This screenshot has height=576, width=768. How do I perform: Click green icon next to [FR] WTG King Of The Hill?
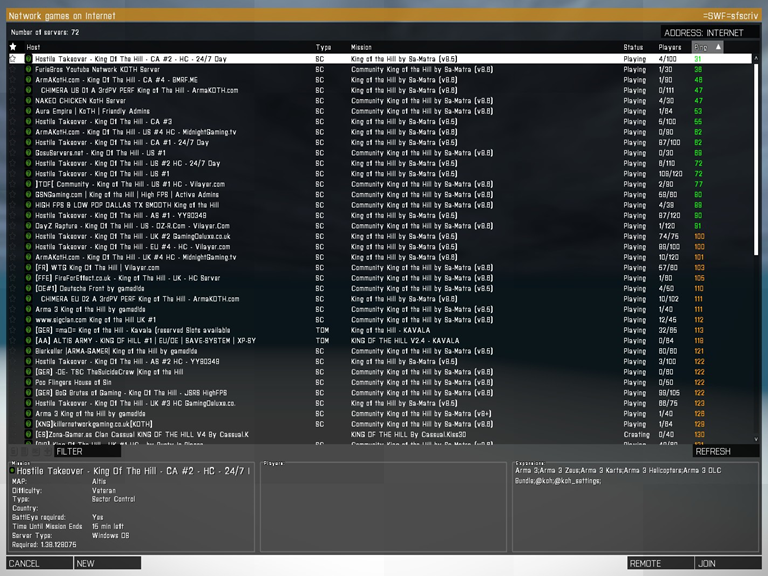(x=28, y=267)
